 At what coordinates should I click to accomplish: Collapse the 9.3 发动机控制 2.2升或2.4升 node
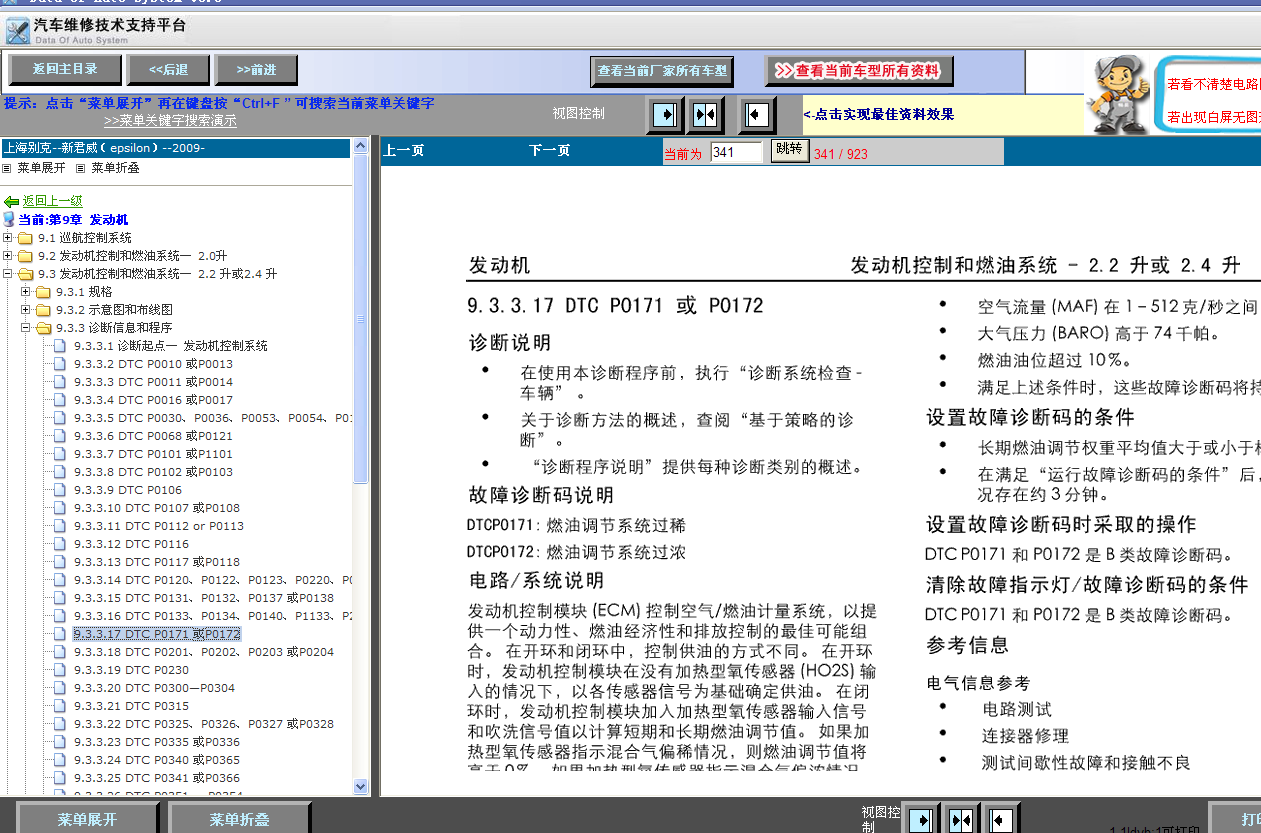[8, 274]
